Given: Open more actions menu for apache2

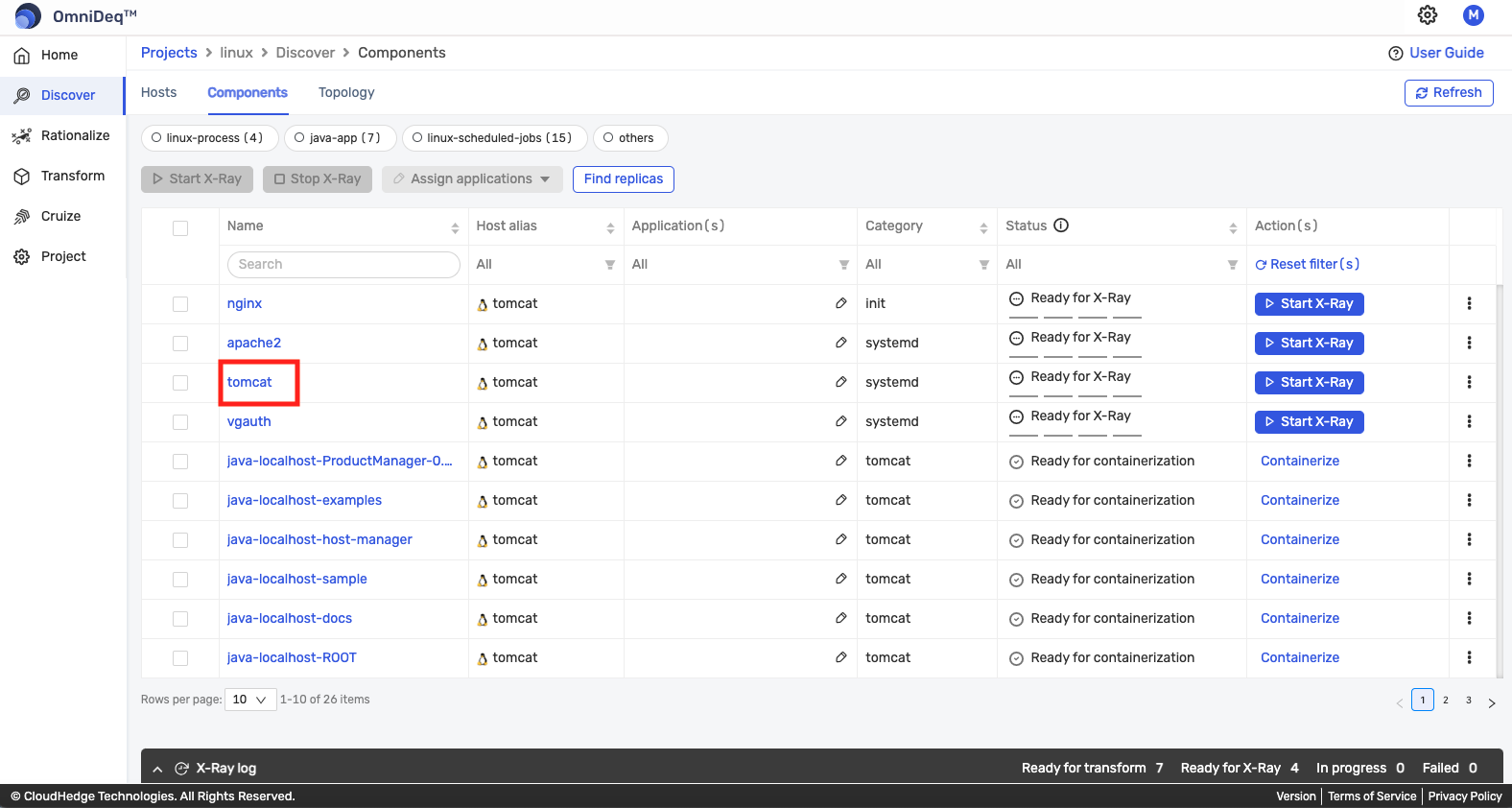Looking at the screenshot, I should pos(1469,343).
